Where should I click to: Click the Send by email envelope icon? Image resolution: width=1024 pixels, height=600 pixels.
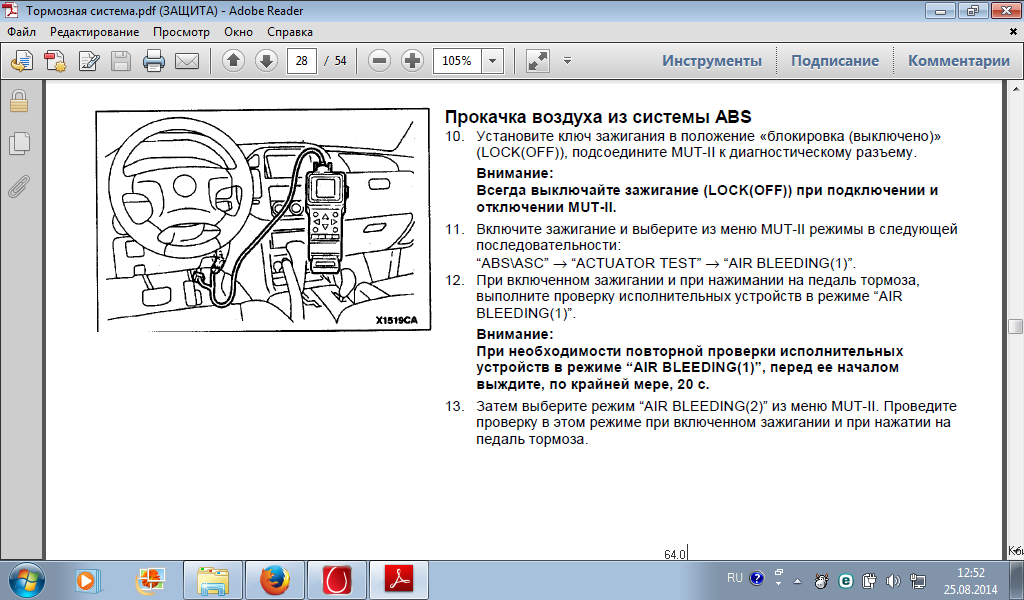point(187,61)
